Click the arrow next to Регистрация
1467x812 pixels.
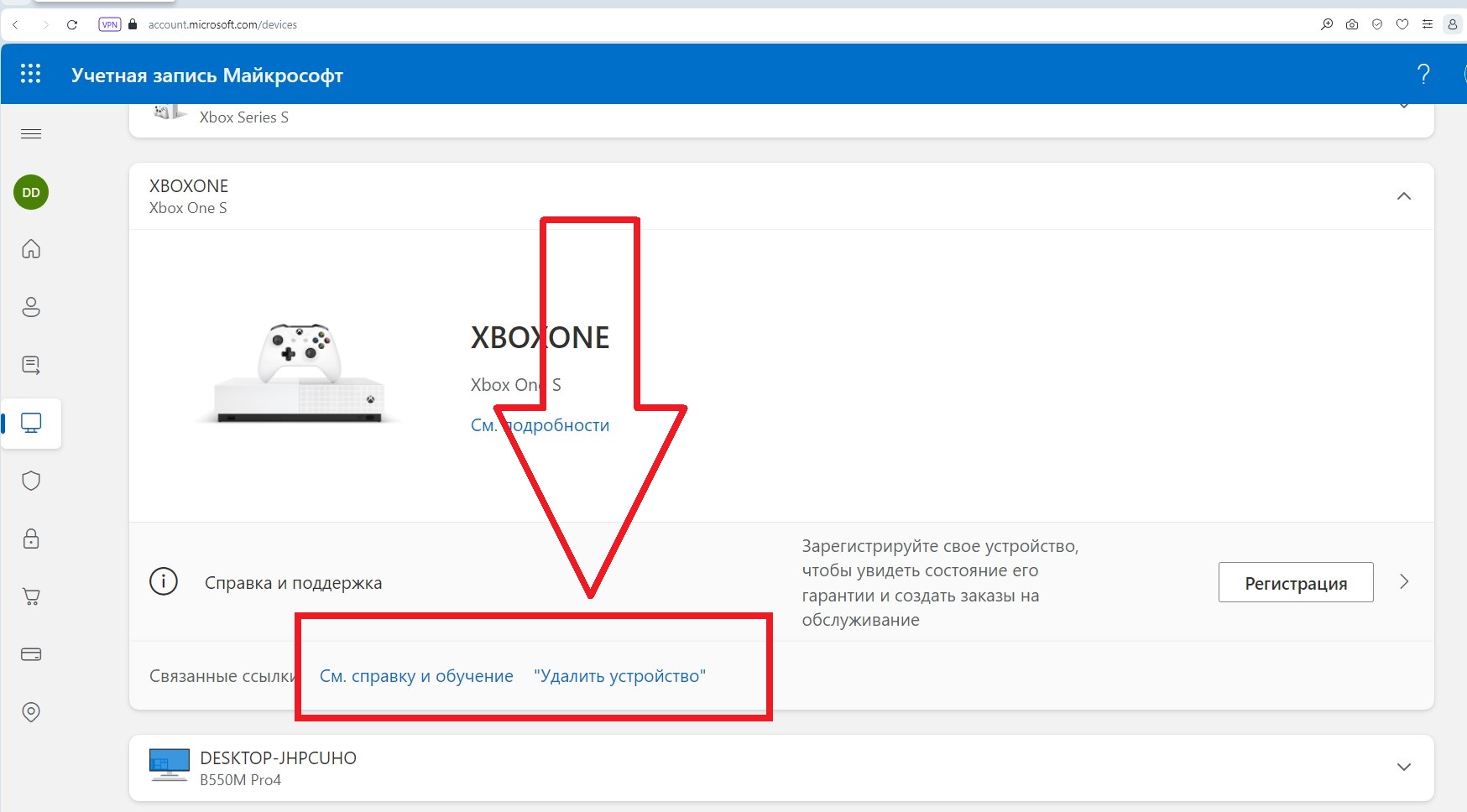[1404, 581]
